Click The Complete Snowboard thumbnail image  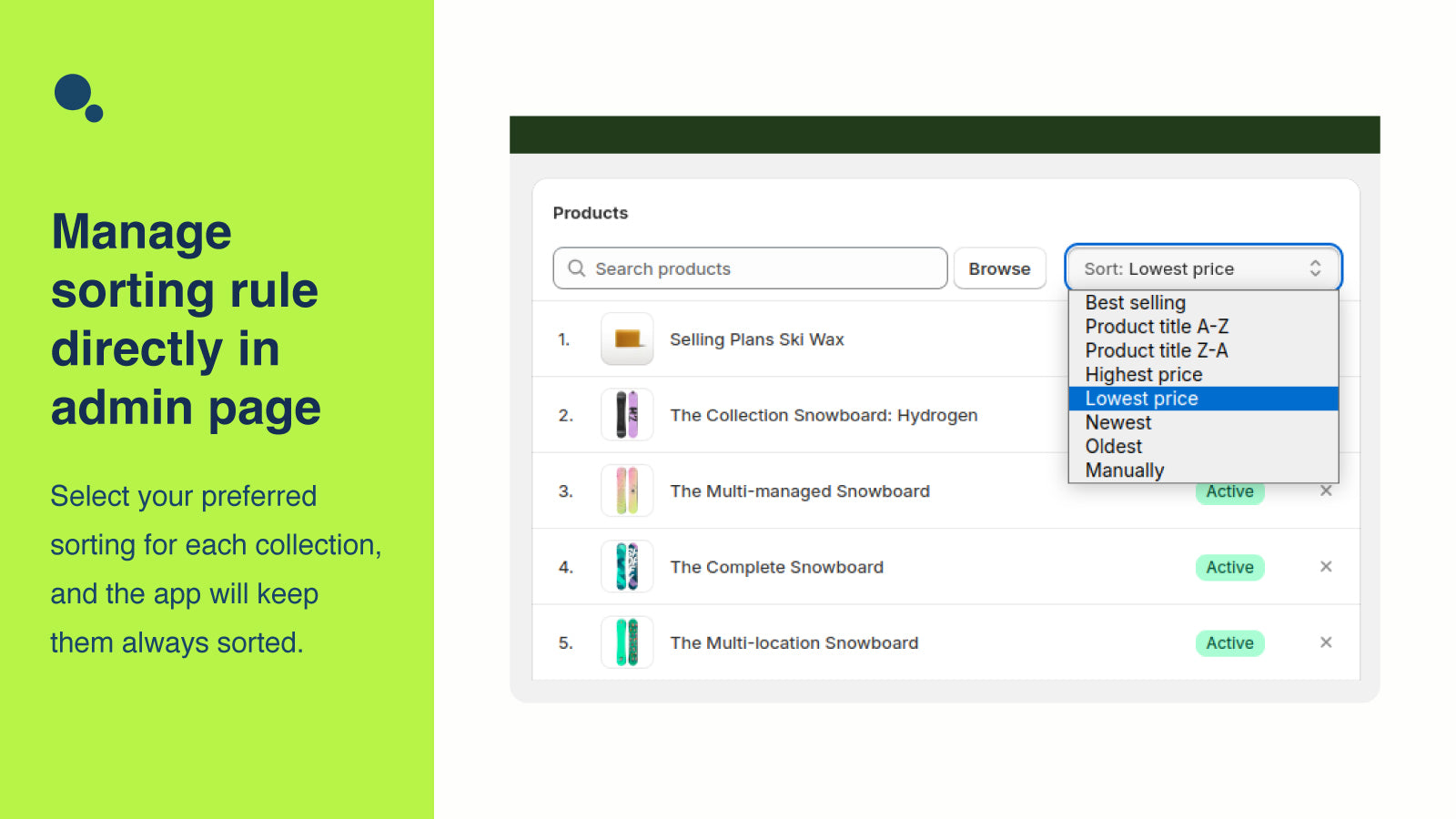627,567
